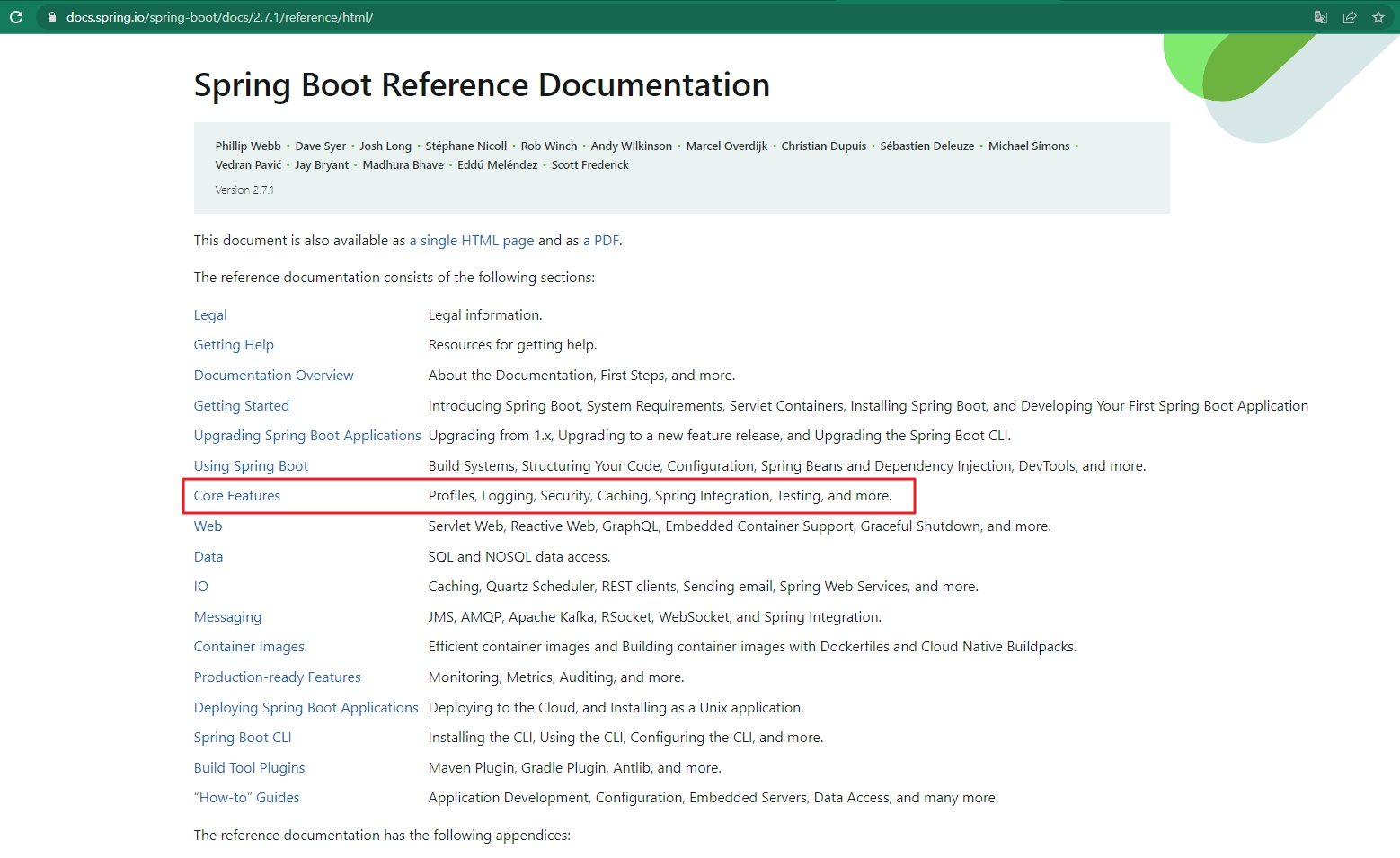Image resolution: width=1400 pixels, height=858 pixels.
Task: Select author name Andy Wilkinson
Action: coord(632,146)
